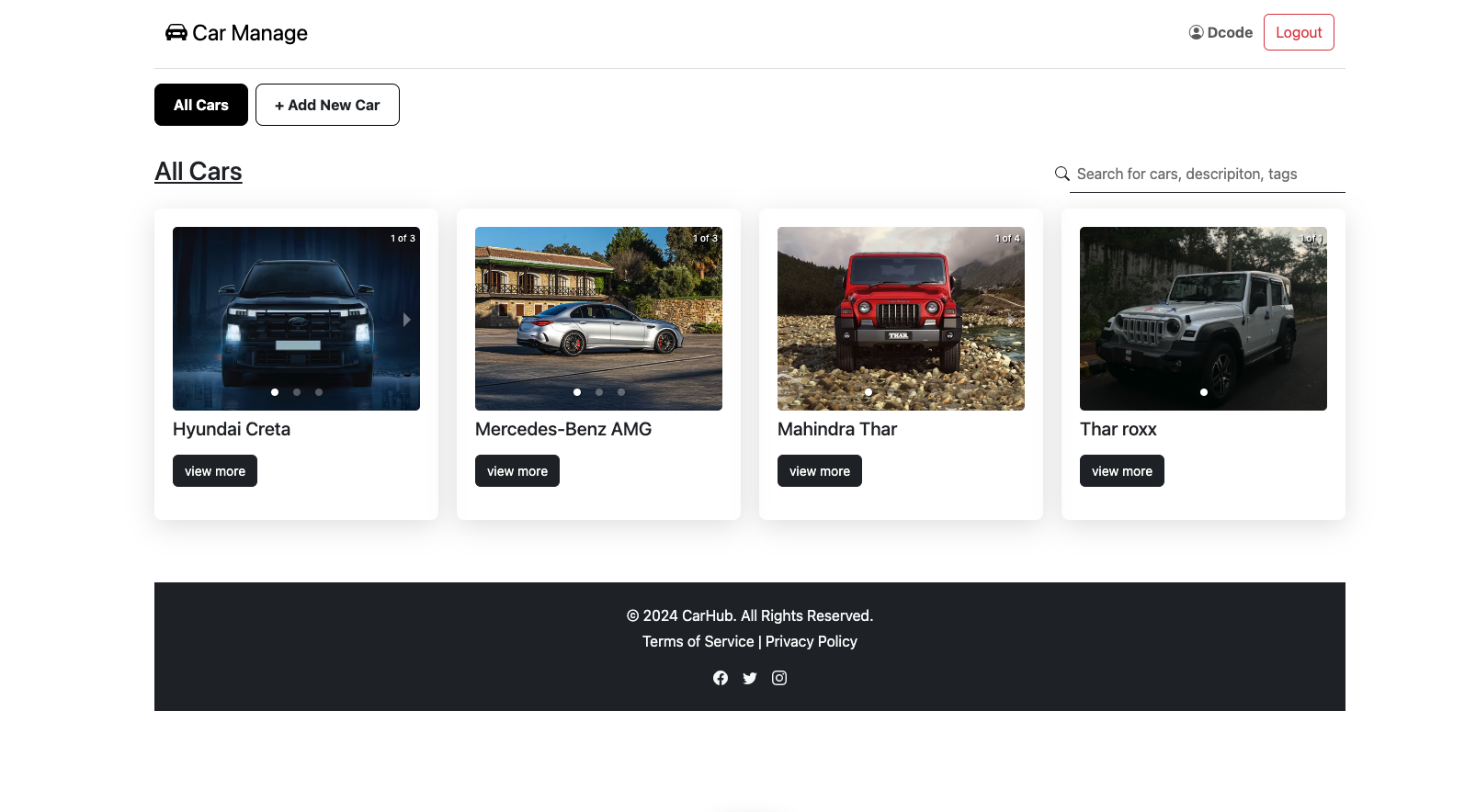Open the Add New Car tab
This screenshot has width=1476, height=812.
coord(327,105)
